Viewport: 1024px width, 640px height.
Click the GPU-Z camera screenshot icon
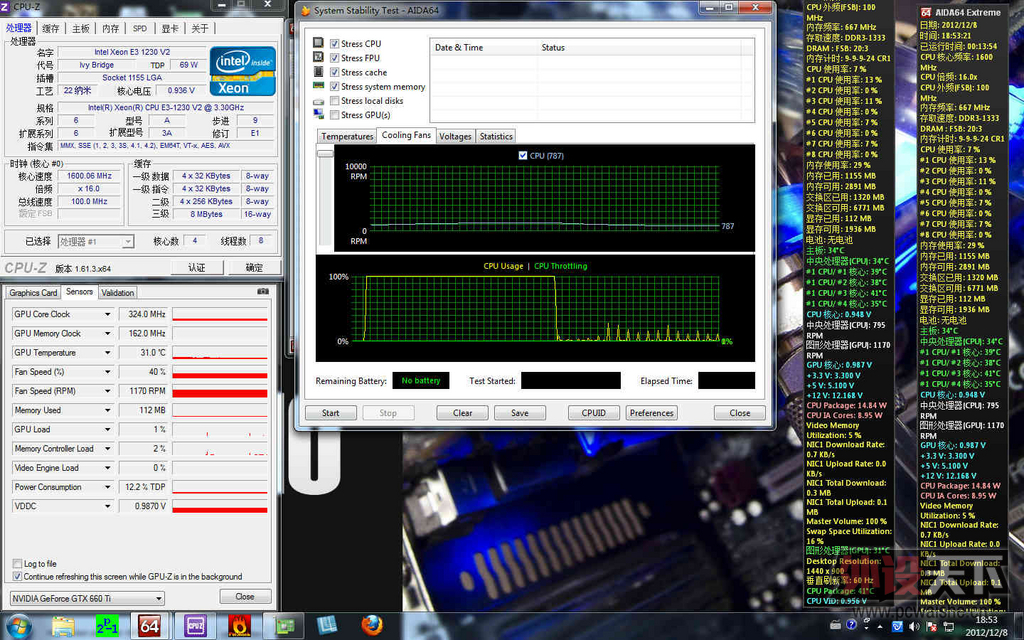263,291
